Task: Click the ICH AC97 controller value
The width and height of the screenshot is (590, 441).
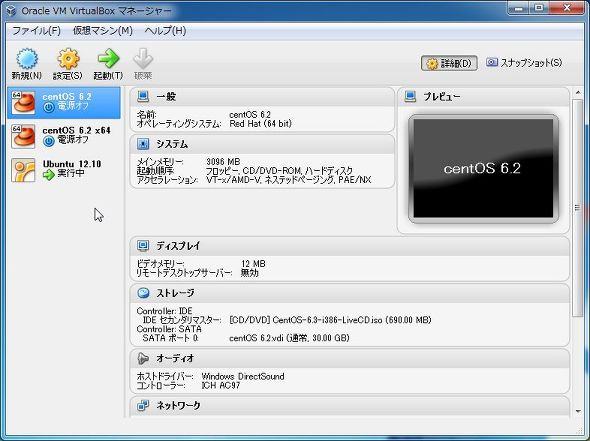Action: pyautogui.click(x=220, y=385)
